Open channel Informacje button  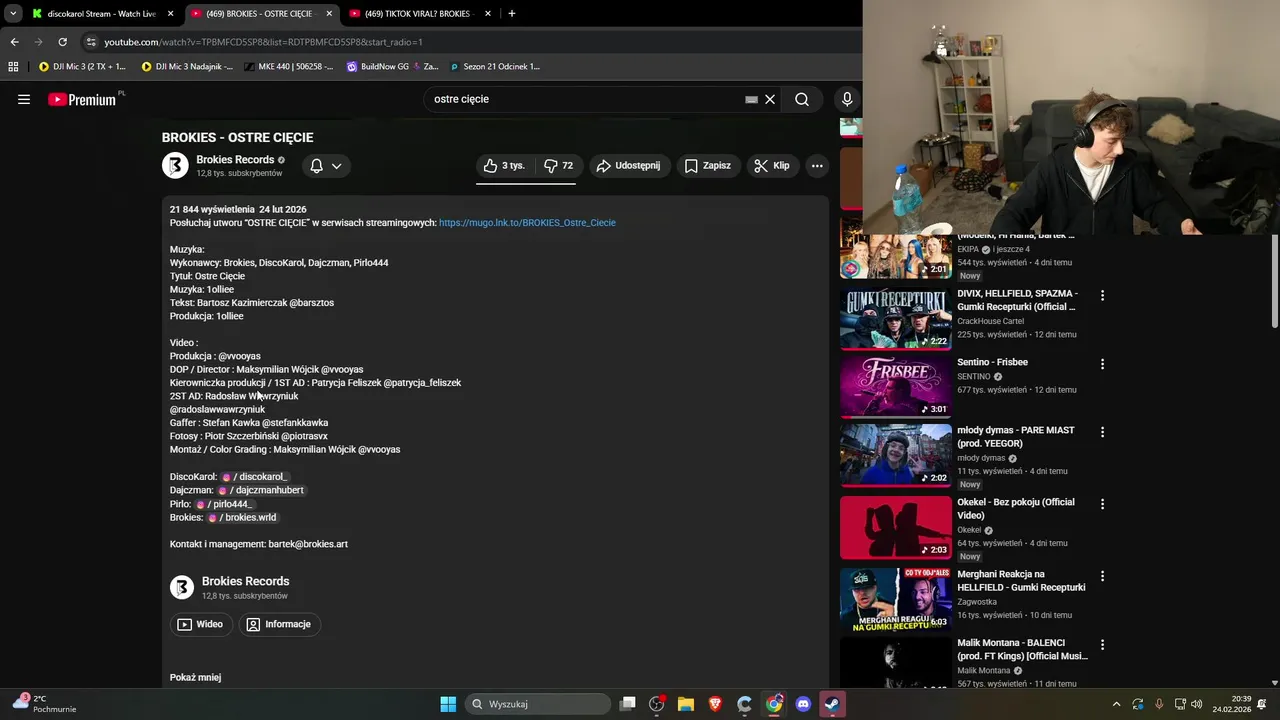click(279, 624)
